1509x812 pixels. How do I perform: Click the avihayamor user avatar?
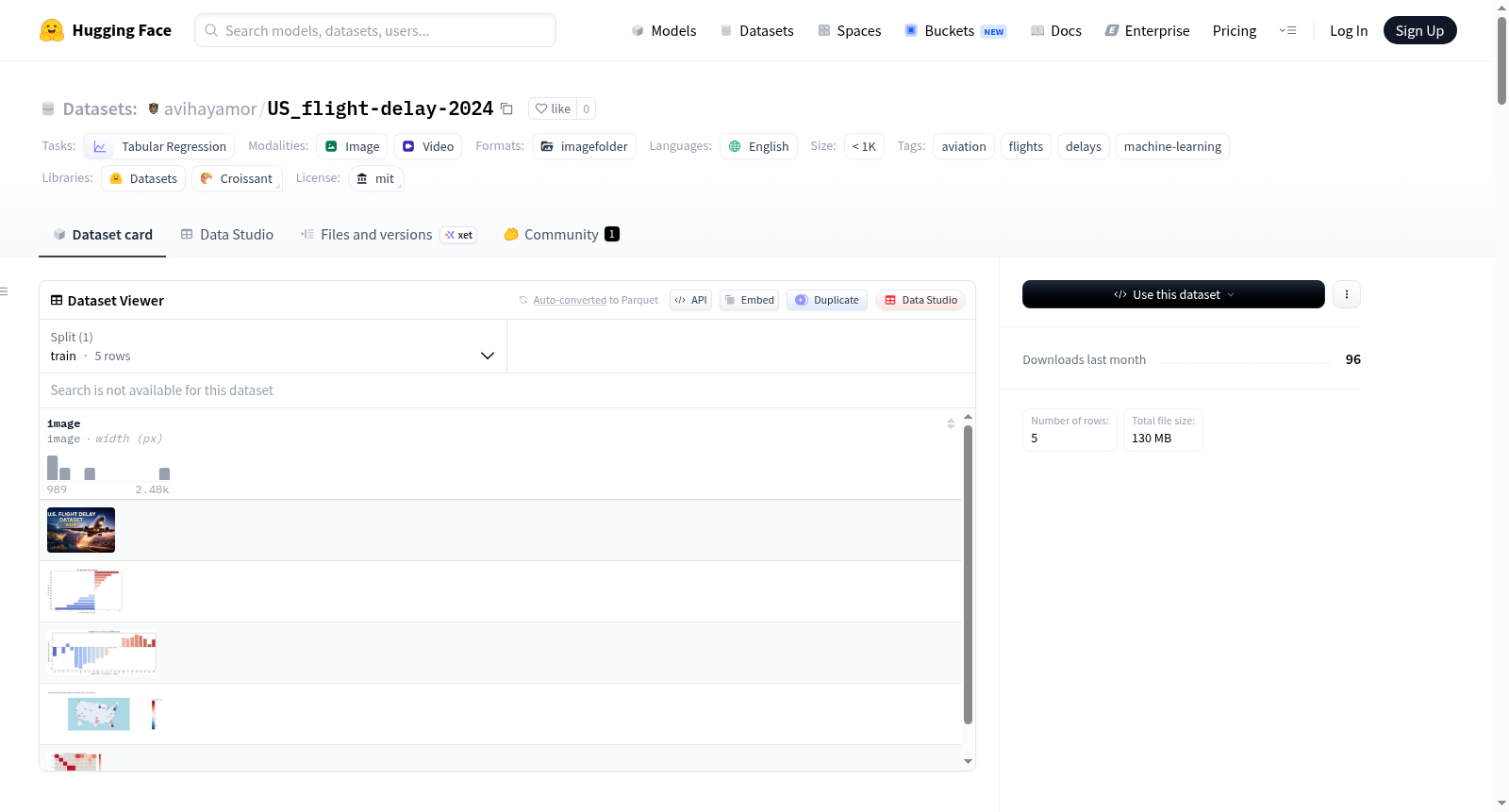coord(154,108)
